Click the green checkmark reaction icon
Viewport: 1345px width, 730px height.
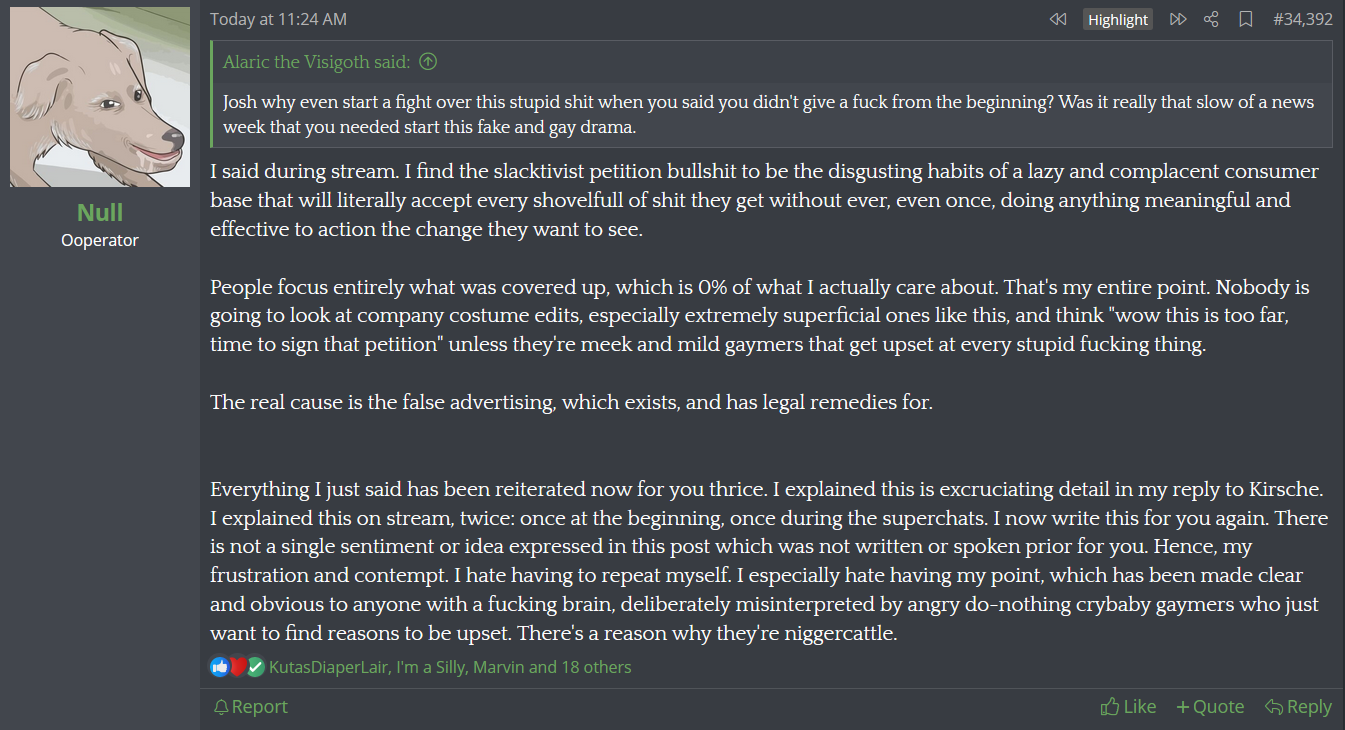256,667
